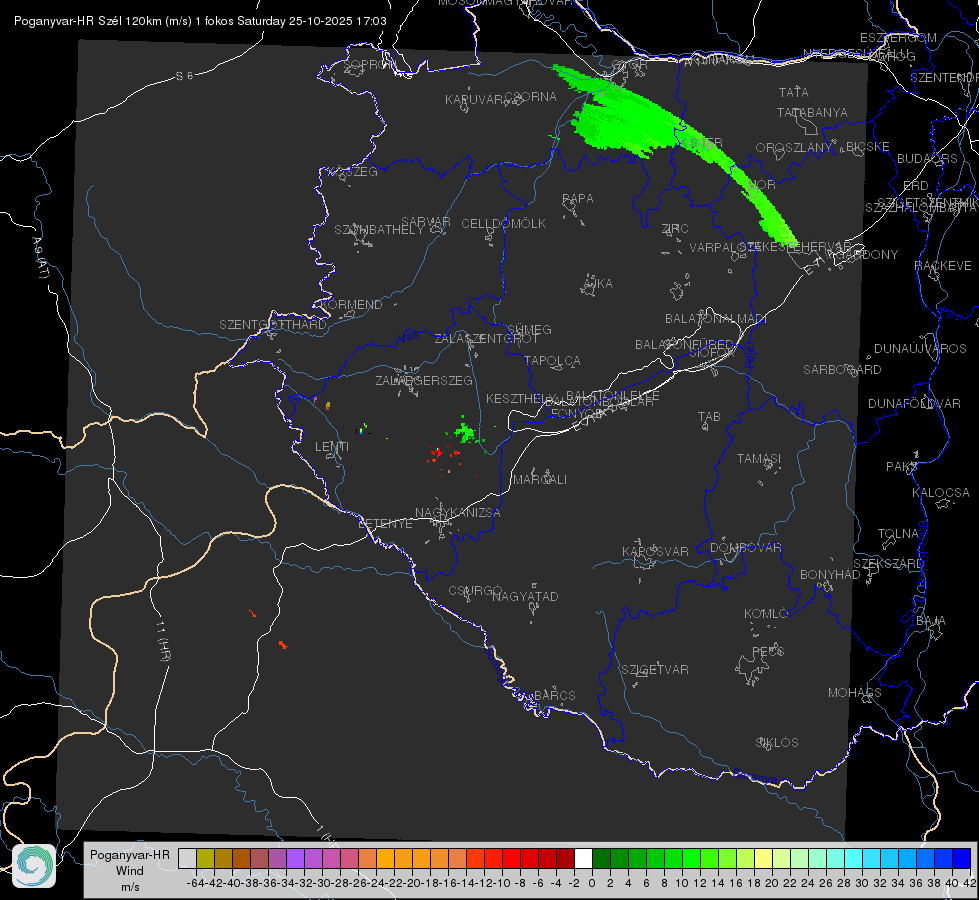This screenshot has height=900, width=979.
Task: Select the yellow swatch in wind legend
Action: 763,858
